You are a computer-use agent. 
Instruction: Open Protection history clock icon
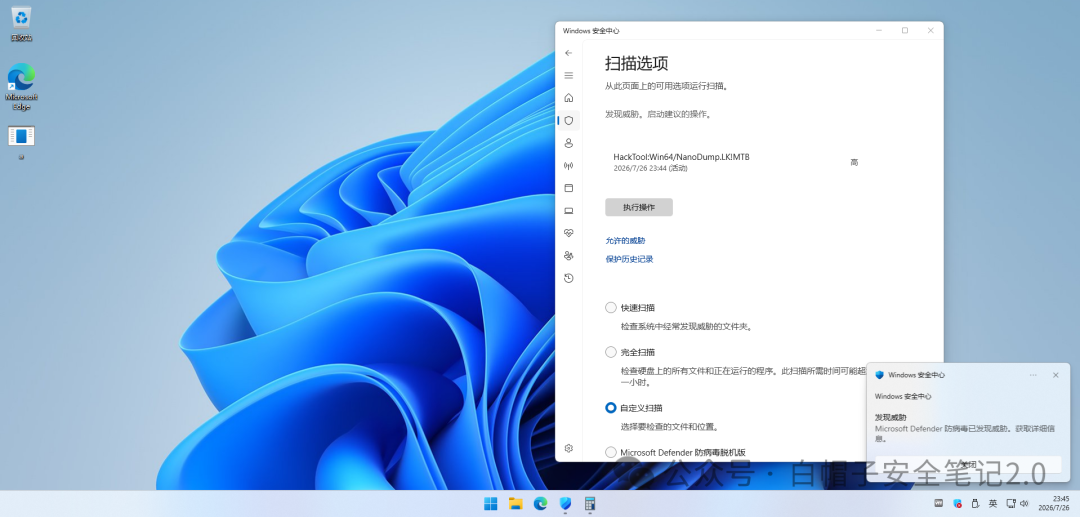(568, 278)
